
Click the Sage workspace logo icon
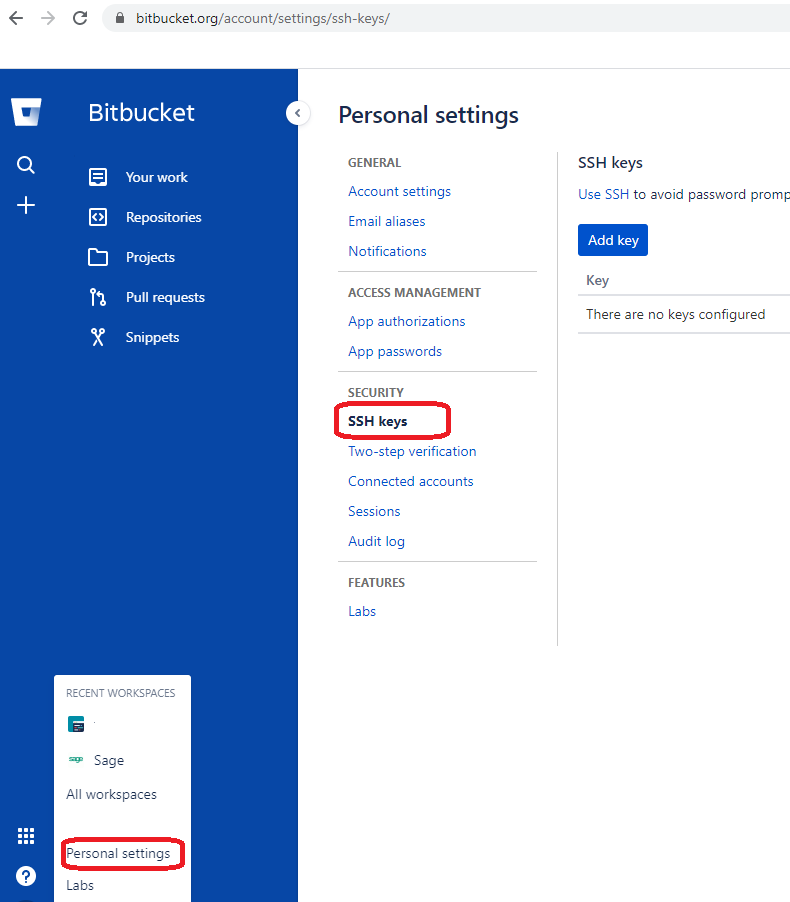(x=76, y=759)
